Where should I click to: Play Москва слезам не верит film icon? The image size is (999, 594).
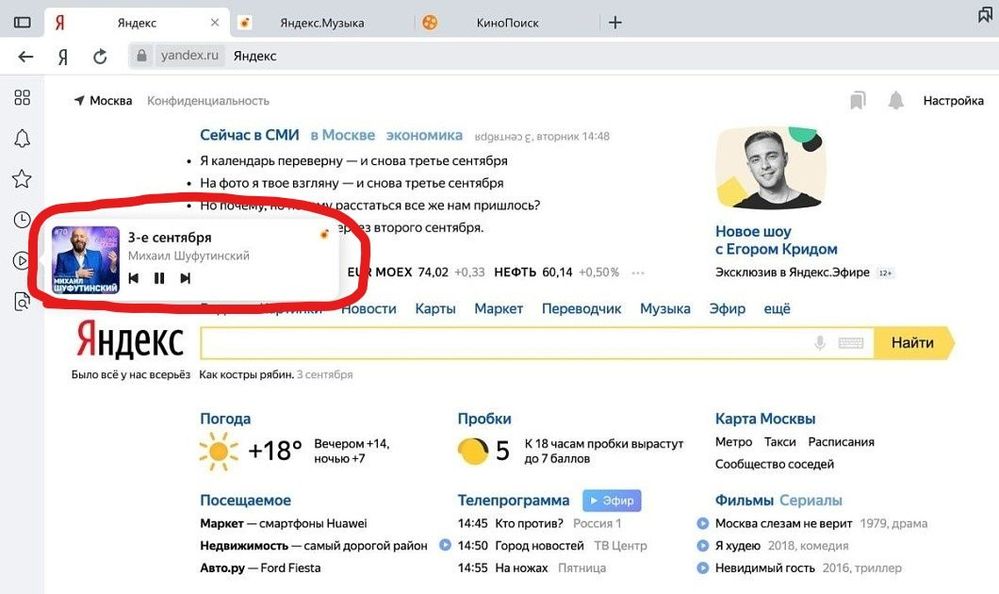click(x=703, y=523)
